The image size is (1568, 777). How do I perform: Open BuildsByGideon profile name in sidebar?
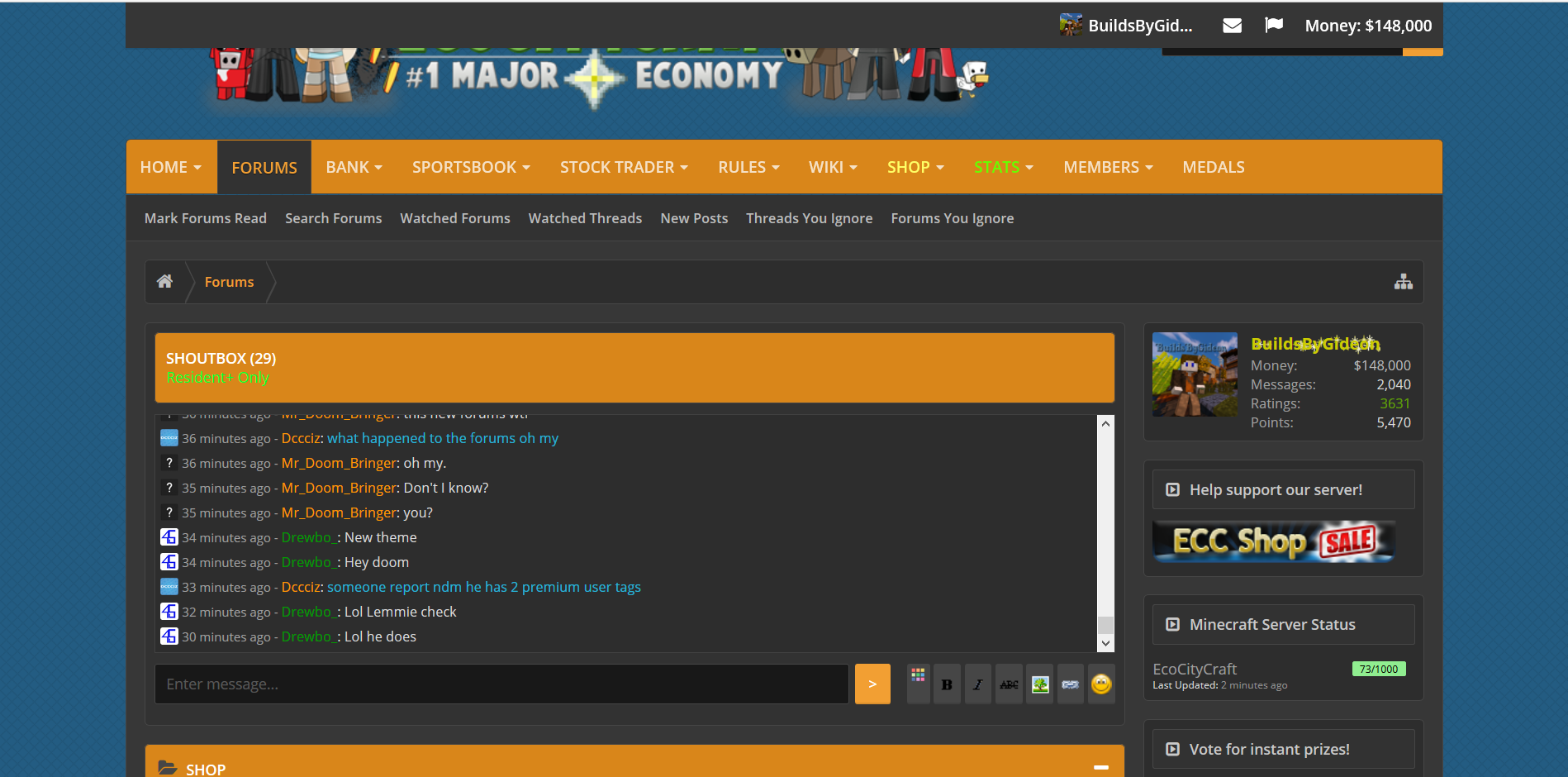pyautogui.click(x=1315, y=344)
